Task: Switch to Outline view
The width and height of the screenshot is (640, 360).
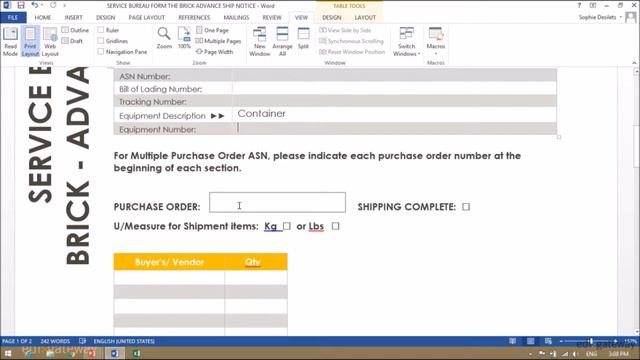Action: coord(75,30)
